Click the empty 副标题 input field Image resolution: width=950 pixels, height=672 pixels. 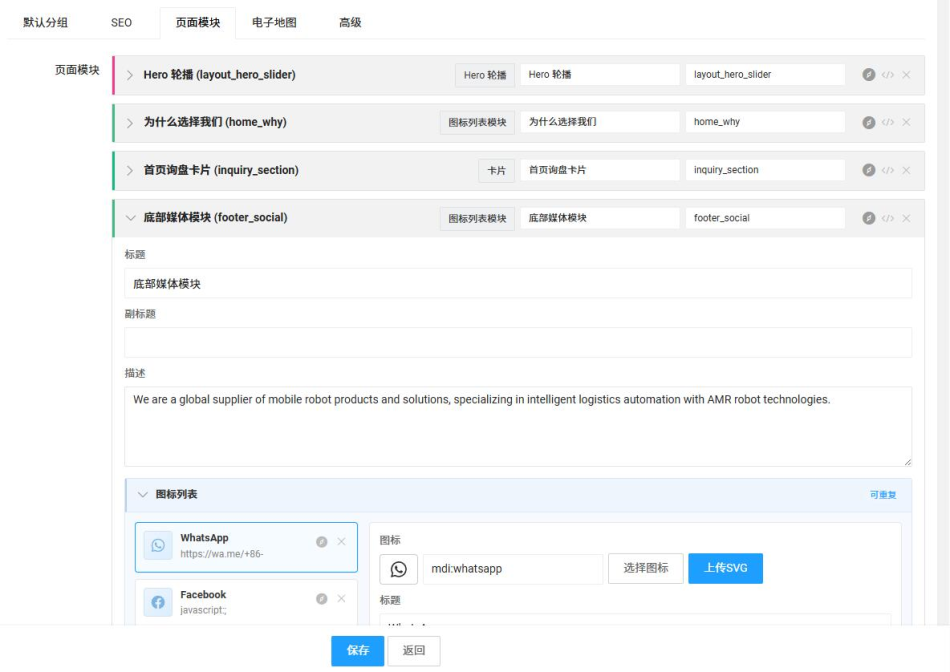click(x=518, y=343)
